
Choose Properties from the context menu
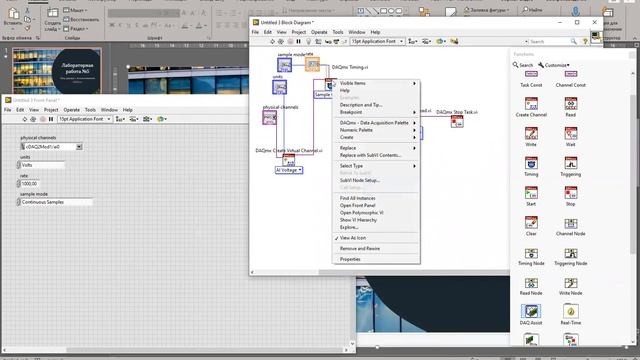[x=376, y=259]
